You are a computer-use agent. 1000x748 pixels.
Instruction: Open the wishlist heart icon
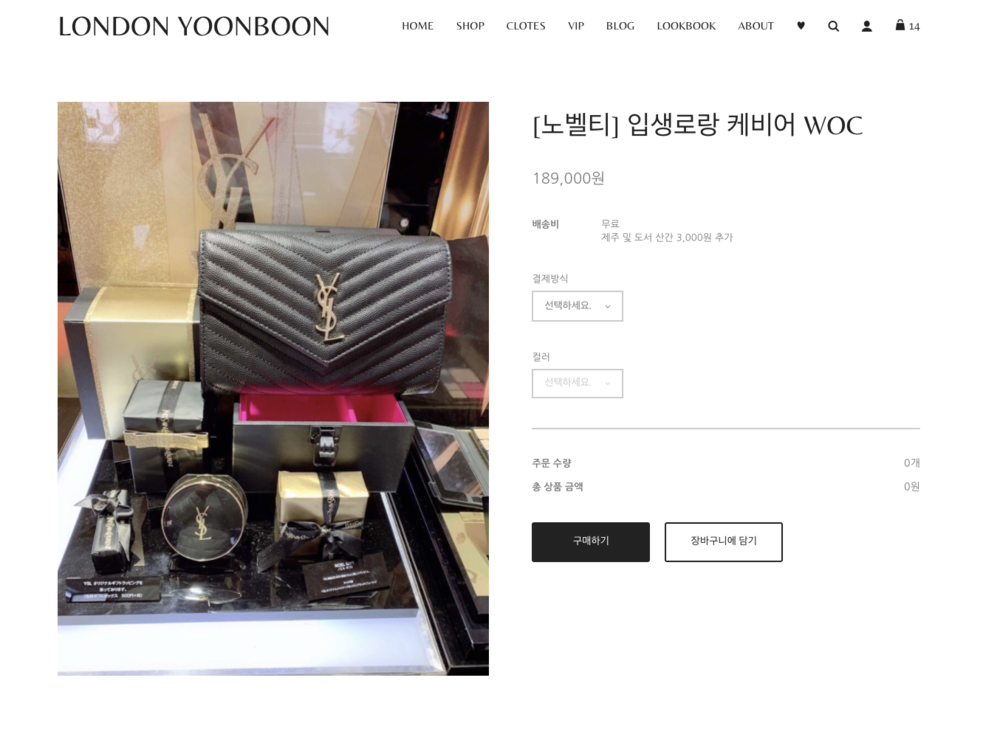click(801, 26)
